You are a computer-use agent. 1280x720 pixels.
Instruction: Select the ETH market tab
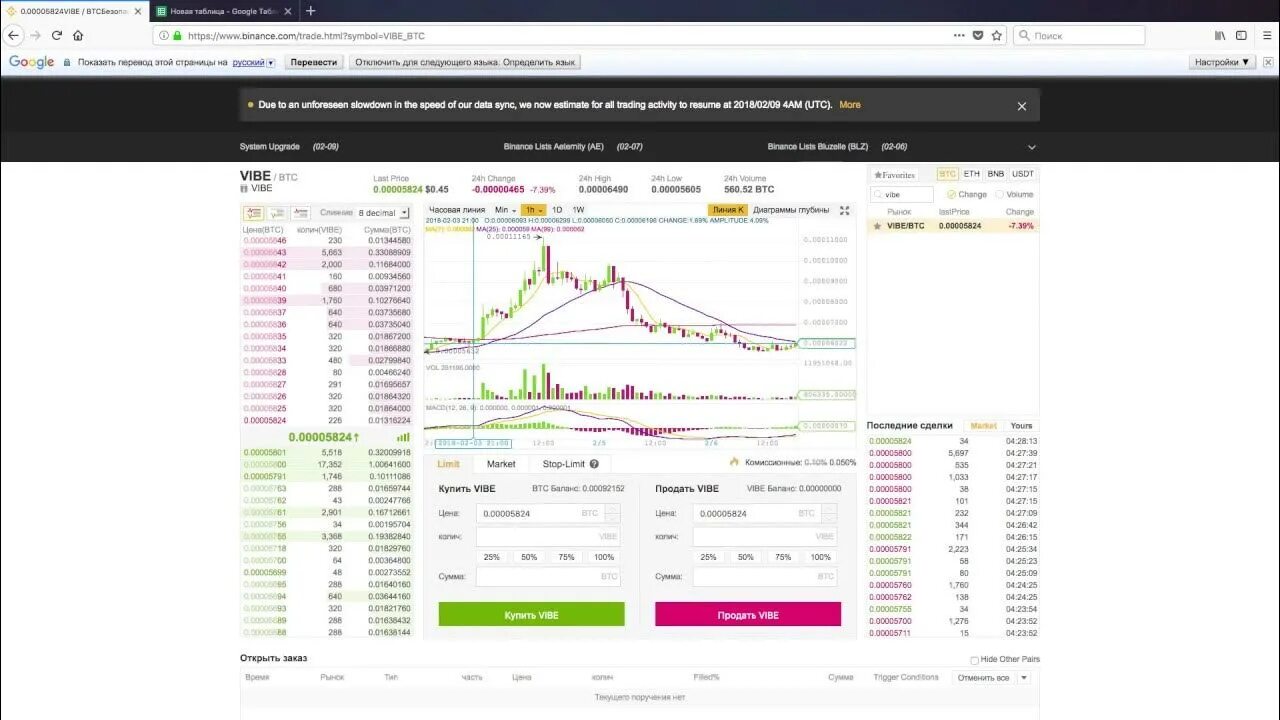972,174
